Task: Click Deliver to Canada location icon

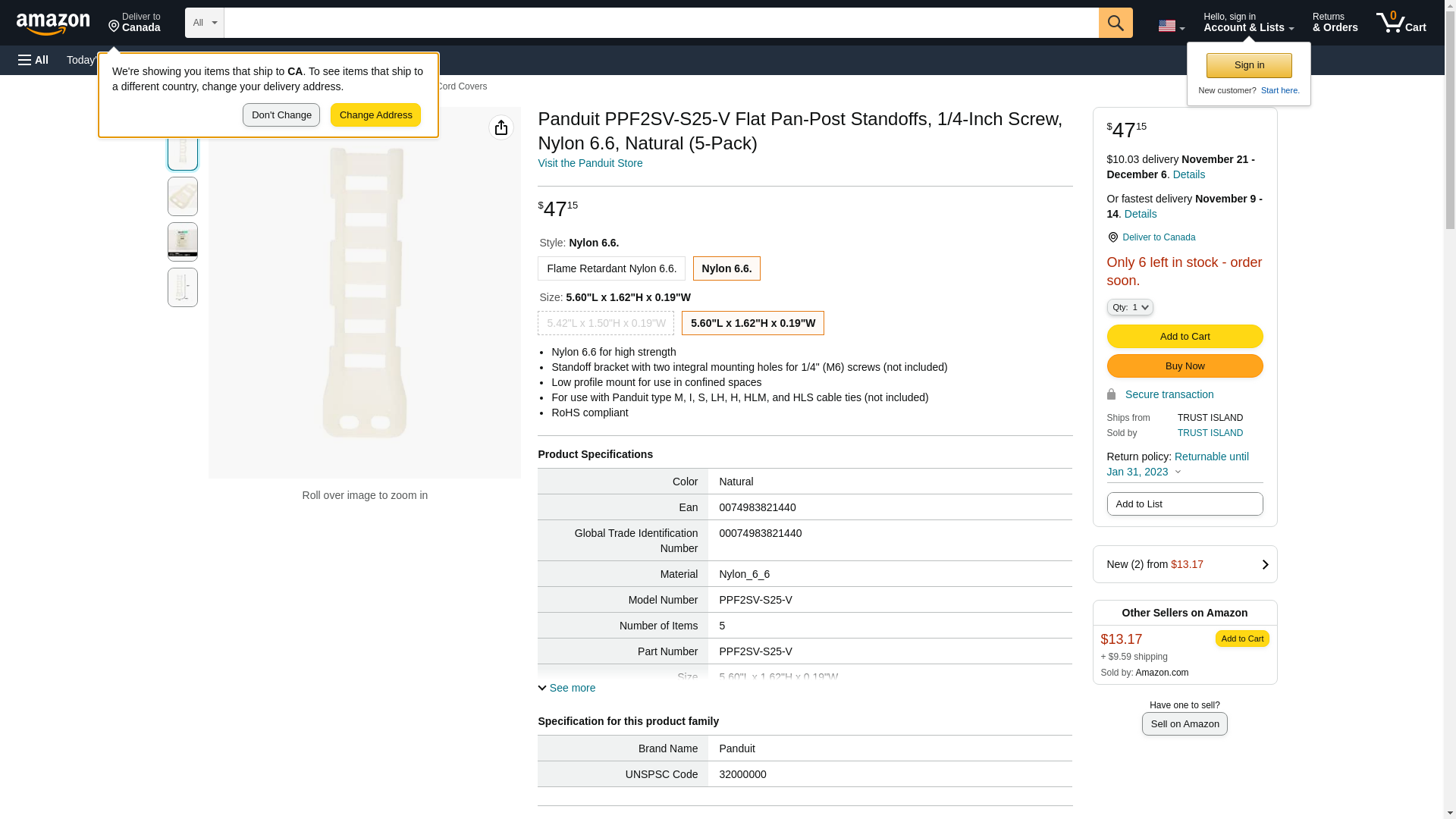Action: (x=115, y=27)
